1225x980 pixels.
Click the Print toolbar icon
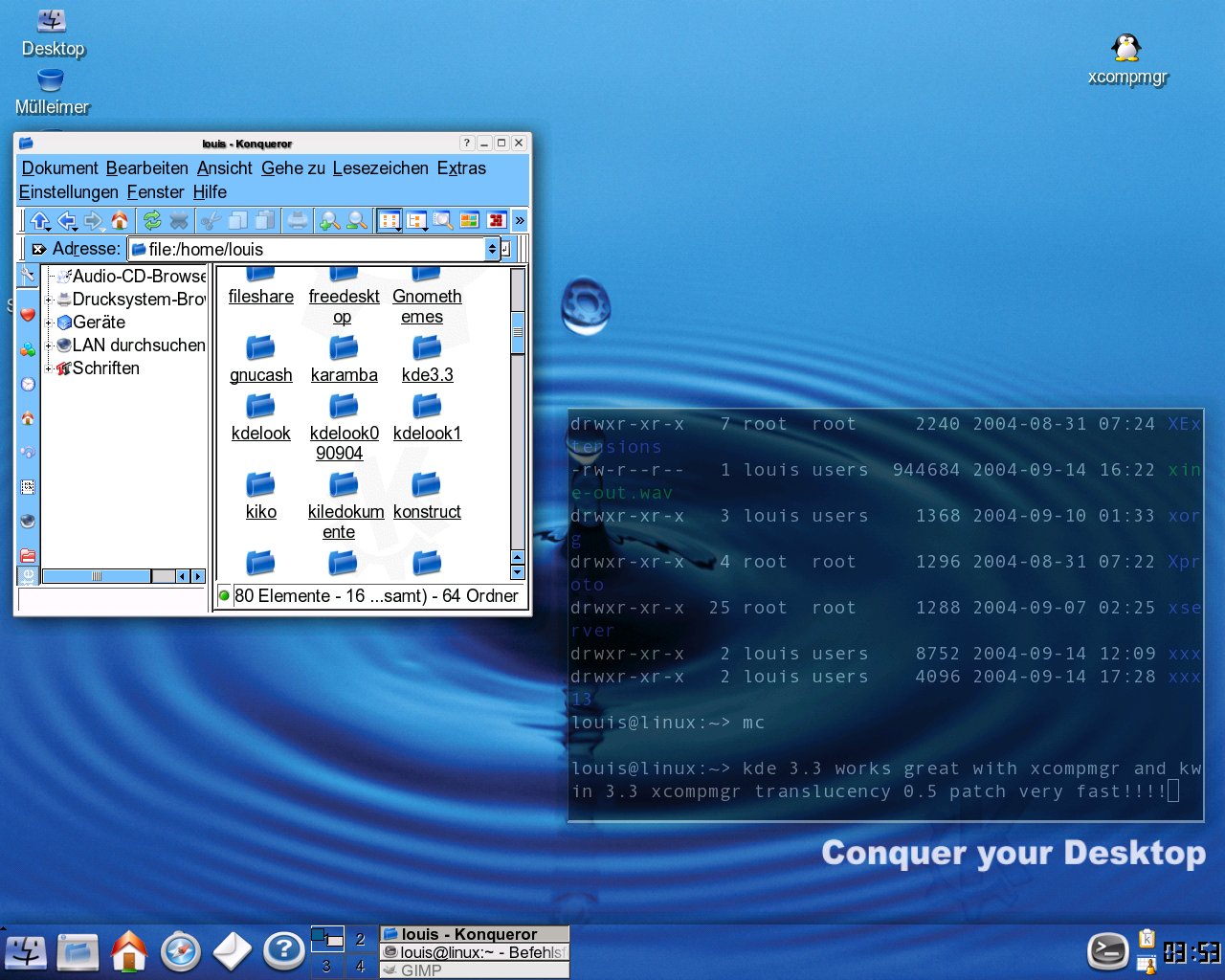298,221
